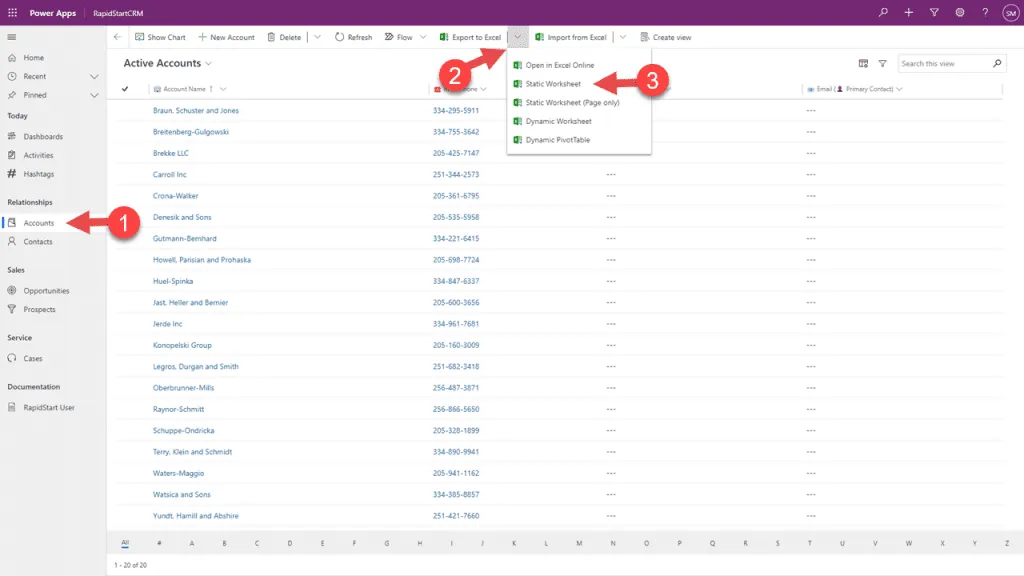Select the Flow icon

coord(390,37)
